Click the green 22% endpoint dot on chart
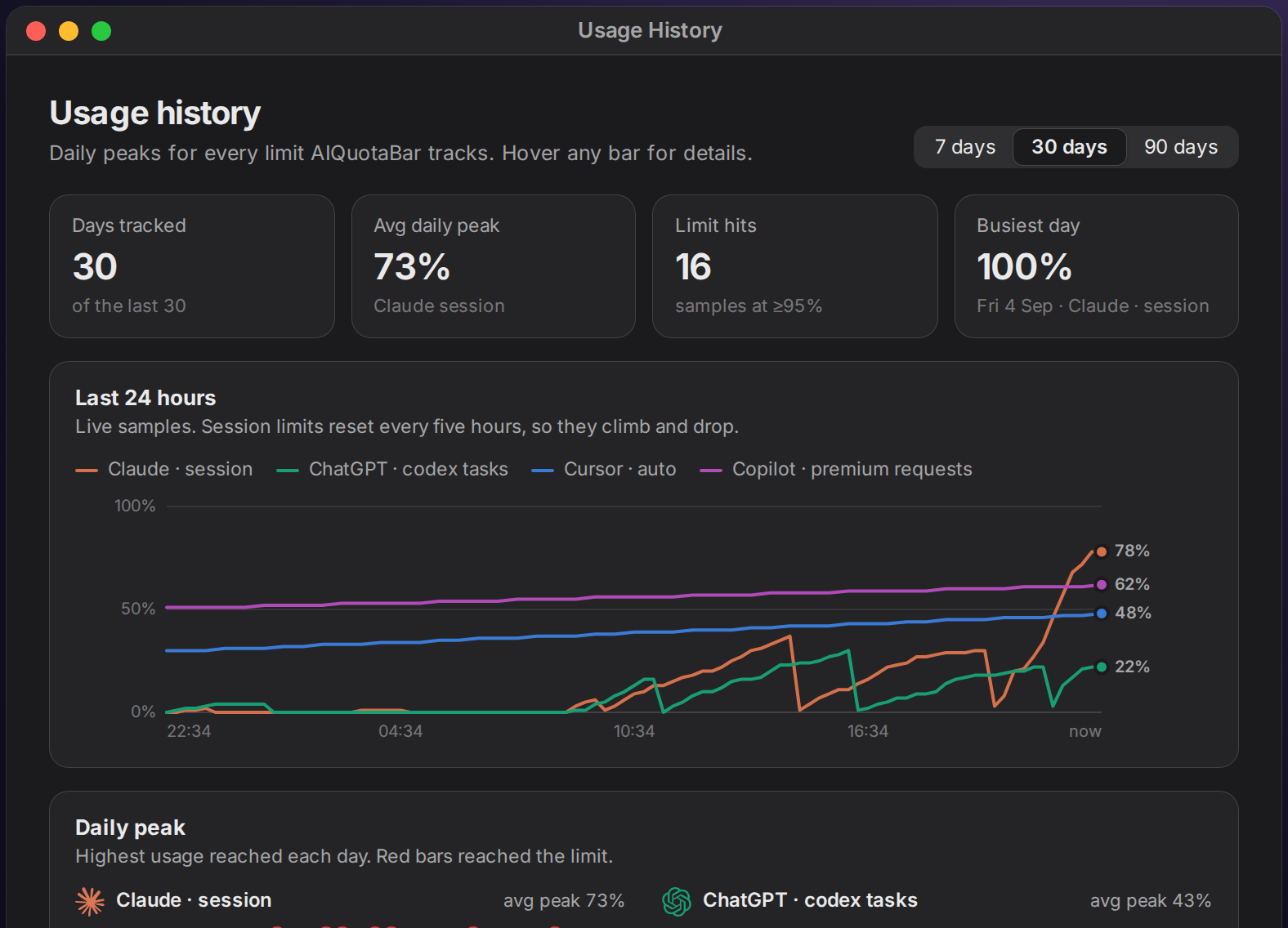 (1102, 667)
